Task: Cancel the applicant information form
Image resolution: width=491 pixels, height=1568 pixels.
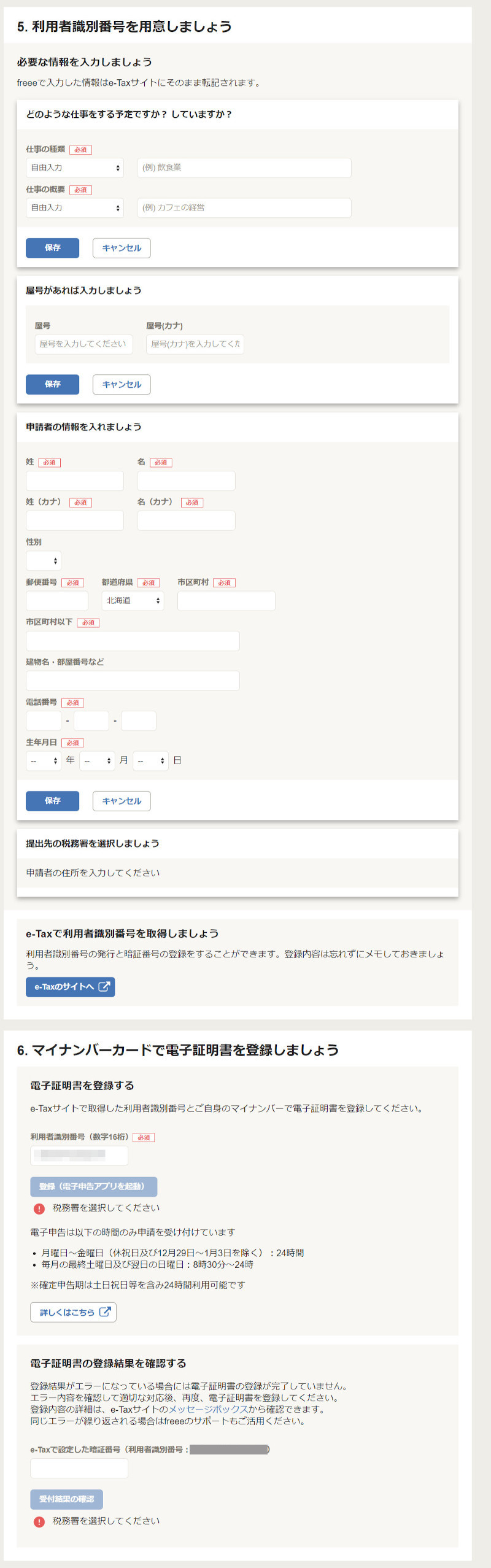Action: tap(122, 801)
